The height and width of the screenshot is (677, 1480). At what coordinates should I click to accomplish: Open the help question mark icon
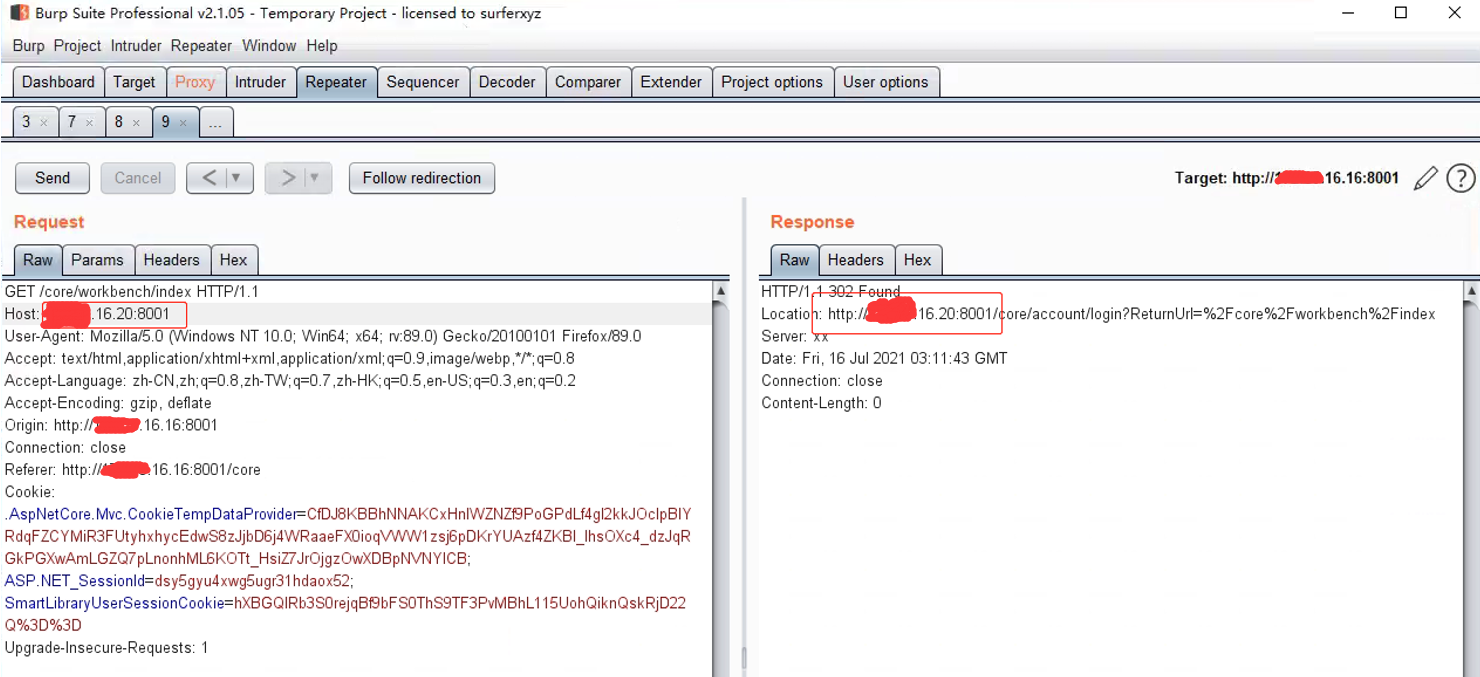point(1461,178)
